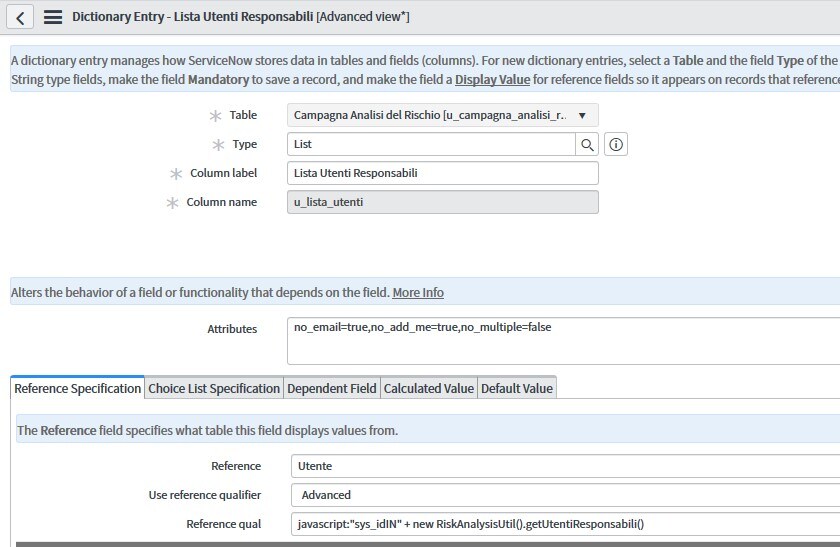Open the More Info link
The height and width of the screenshot is (547, 840).
click(x=418, y=293)
